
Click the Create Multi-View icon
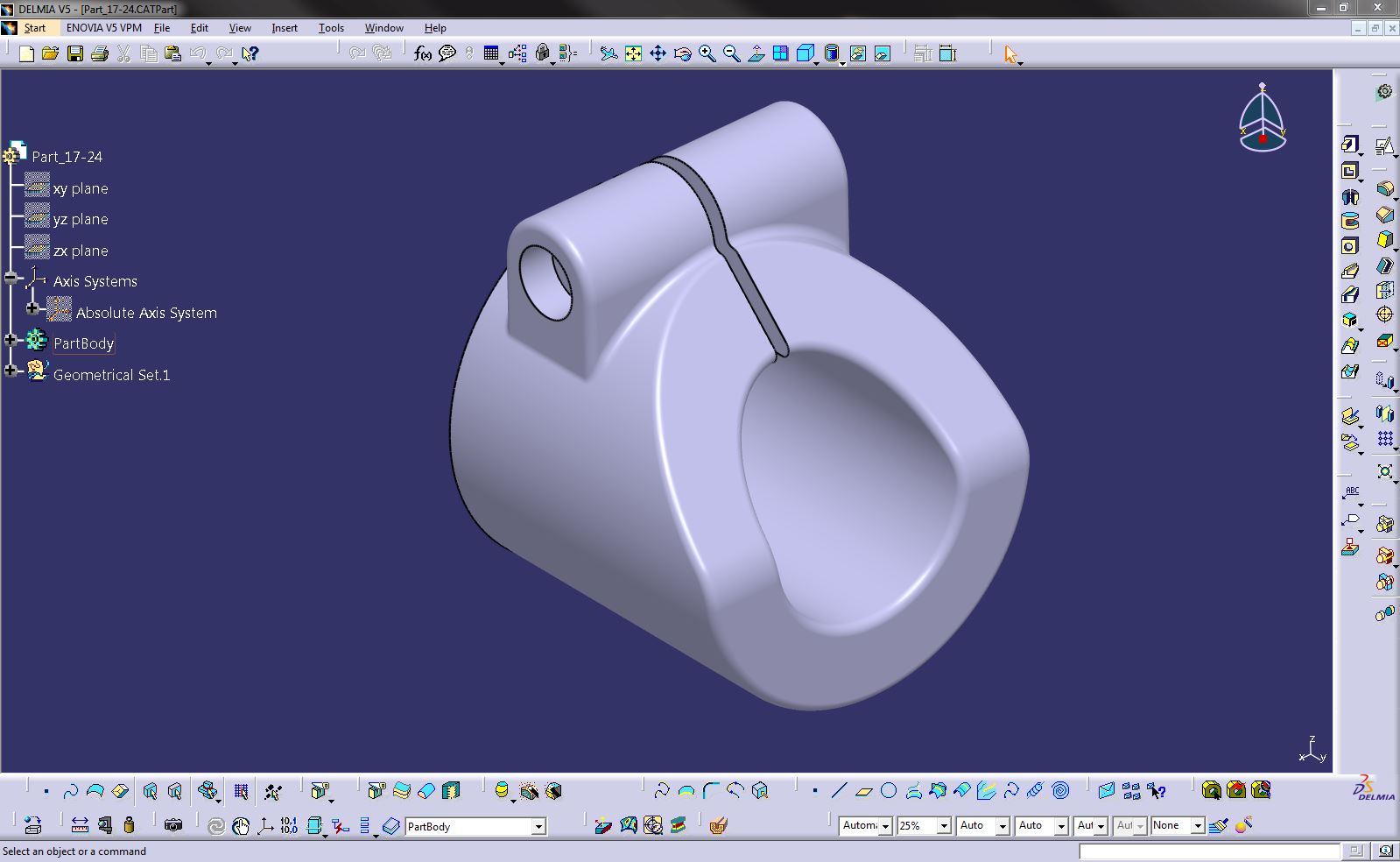pyautogui.click(x=780, y=54)
